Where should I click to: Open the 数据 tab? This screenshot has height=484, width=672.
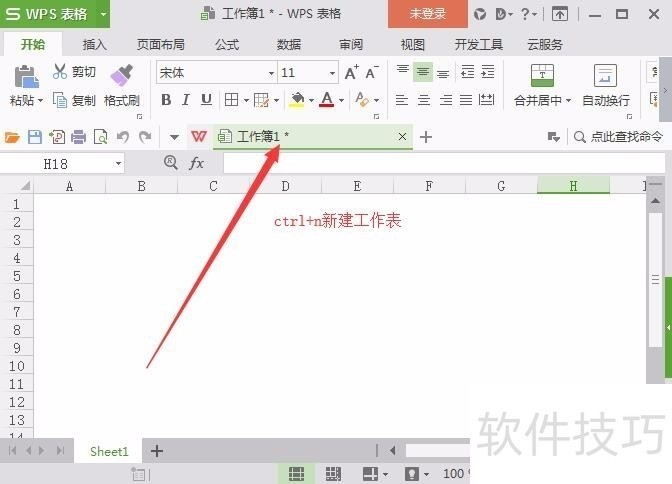[x=289, y=45]
